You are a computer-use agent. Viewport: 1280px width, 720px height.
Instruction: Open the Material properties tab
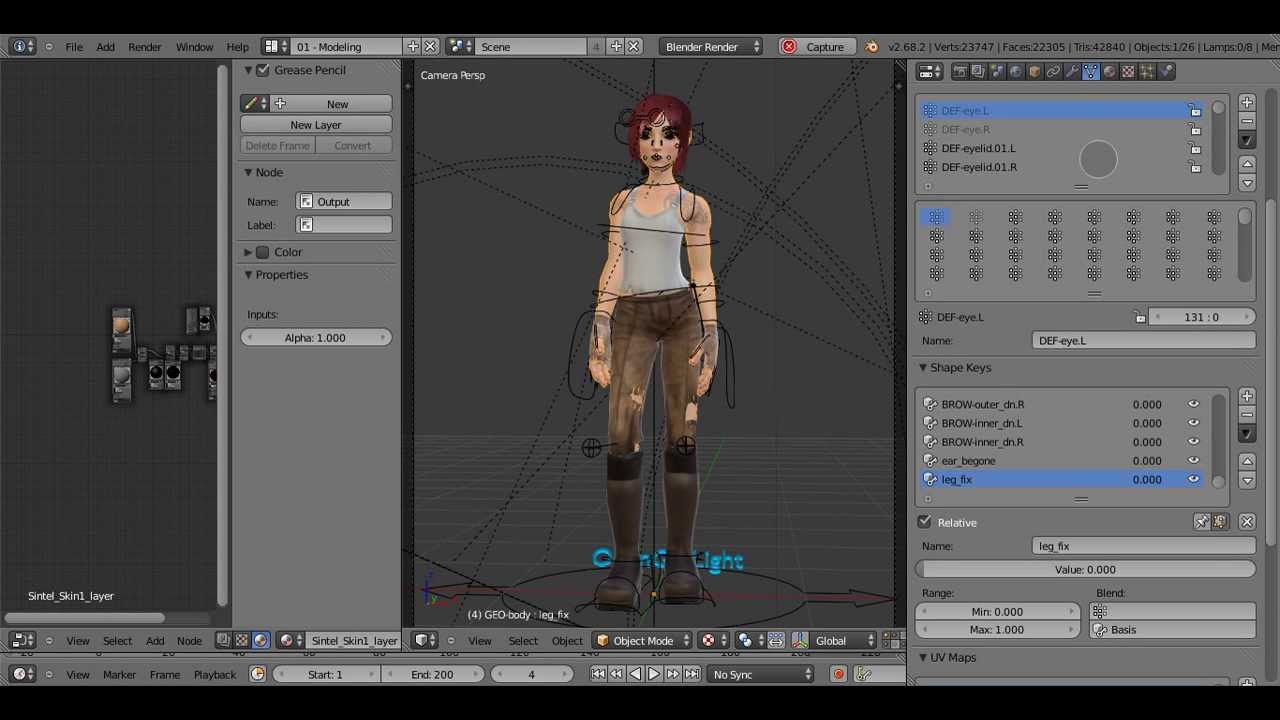point(1109,71)
